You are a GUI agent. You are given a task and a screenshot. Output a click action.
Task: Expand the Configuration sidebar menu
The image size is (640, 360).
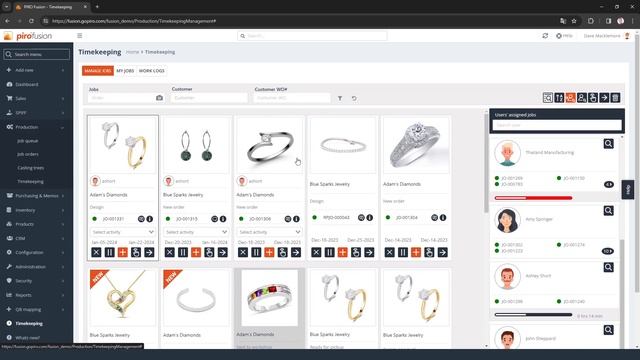pyautogui.click(x=36, y=253)
